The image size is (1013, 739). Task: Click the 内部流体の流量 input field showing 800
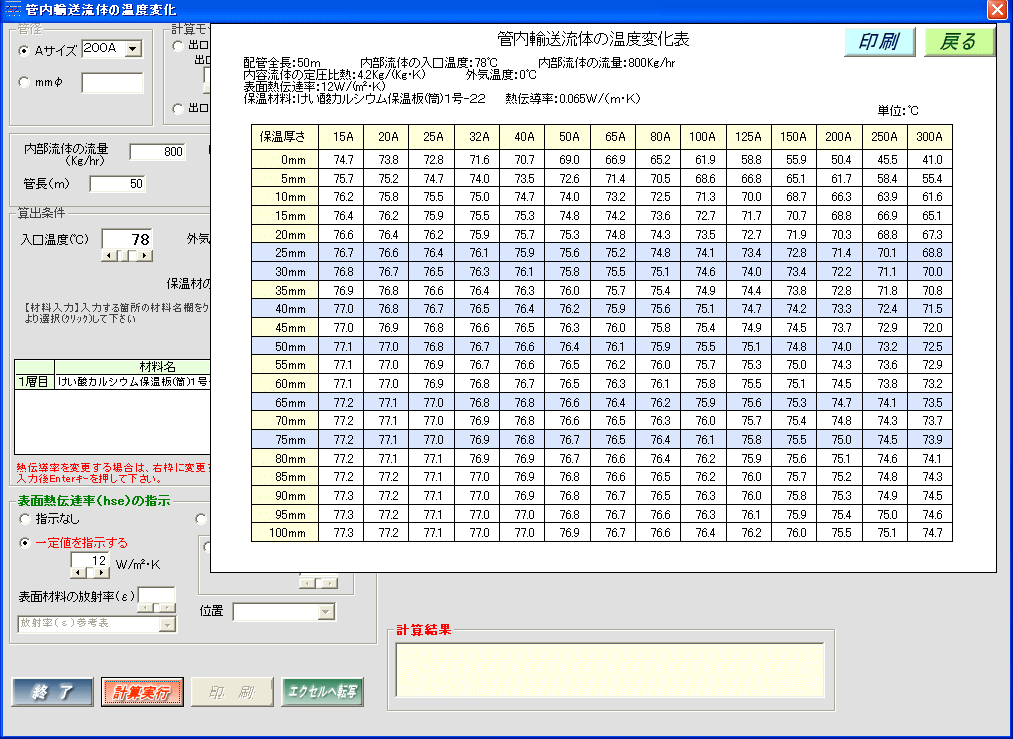[157, 152]
